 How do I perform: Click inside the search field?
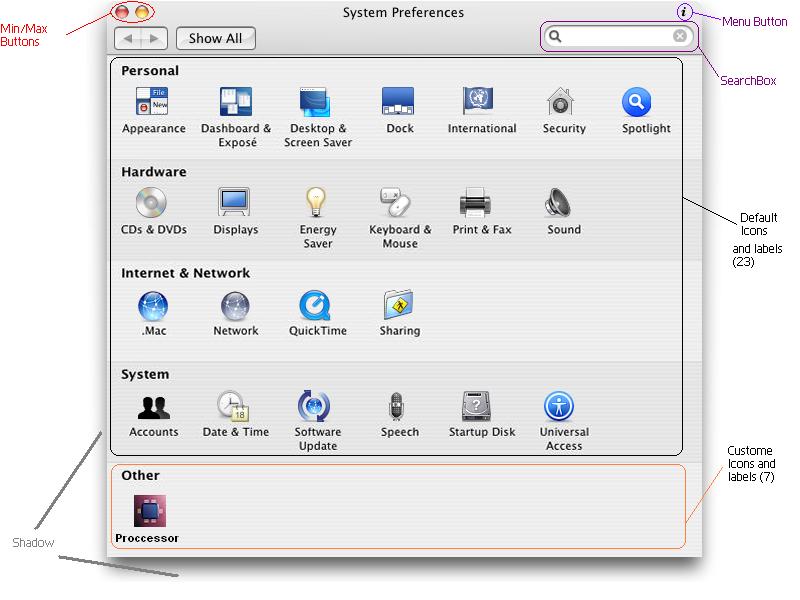619,36
